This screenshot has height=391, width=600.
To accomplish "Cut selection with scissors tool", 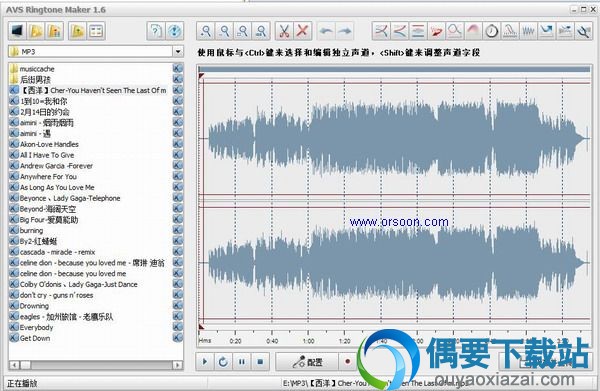I will point(284,31).
